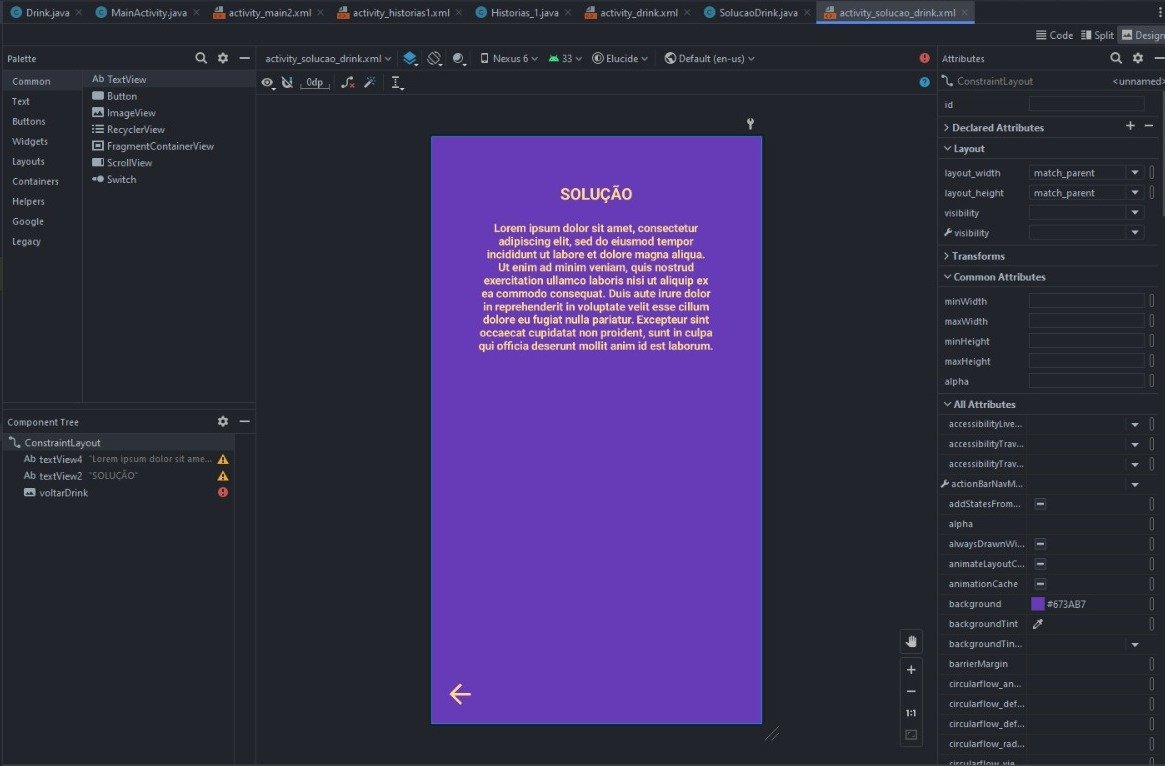Viewport: 1165px width, 766px height.
Task: Zoom in with the plus button
Action: [910, 669]
